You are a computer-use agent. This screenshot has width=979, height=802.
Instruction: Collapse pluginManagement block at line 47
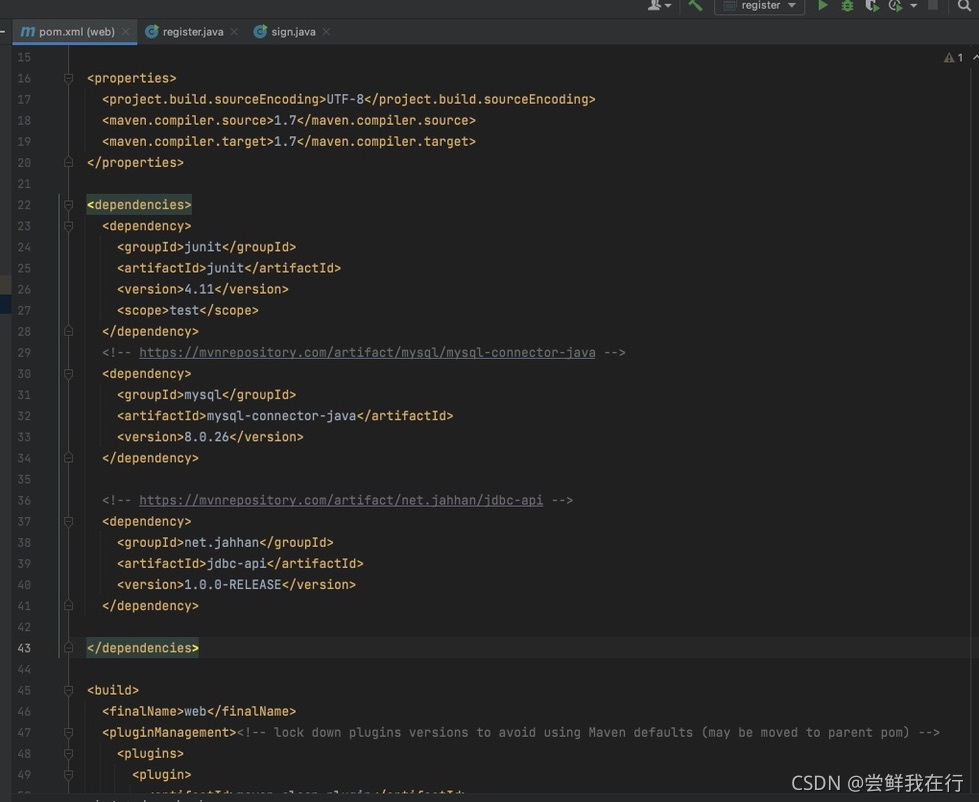pos(69,733)
